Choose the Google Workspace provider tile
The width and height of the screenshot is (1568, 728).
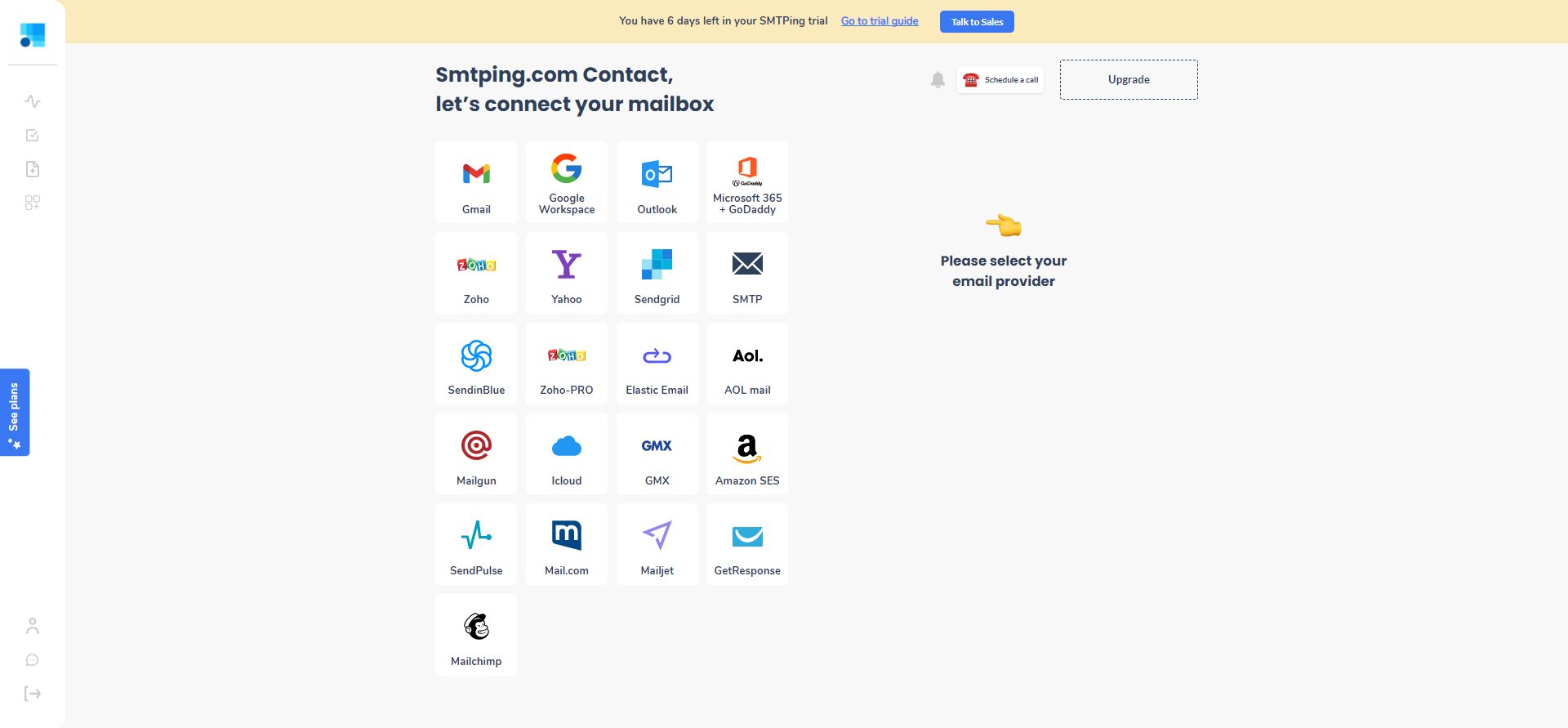(x=567, y=182)
